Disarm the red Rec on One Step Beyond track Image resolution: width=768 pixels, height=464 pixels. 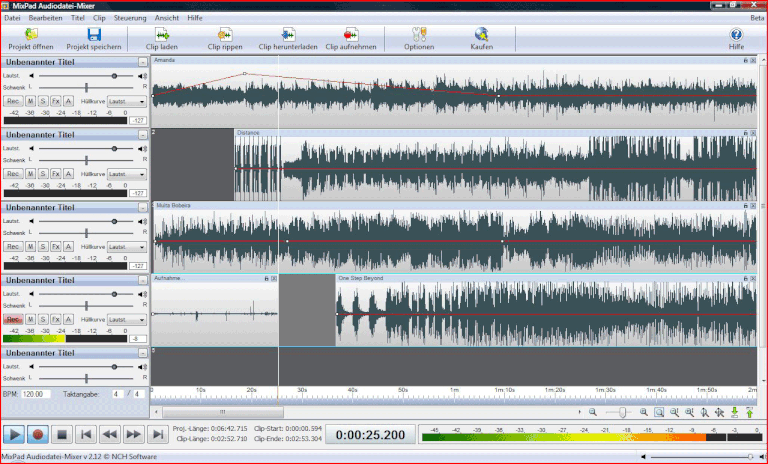[13, 319]
